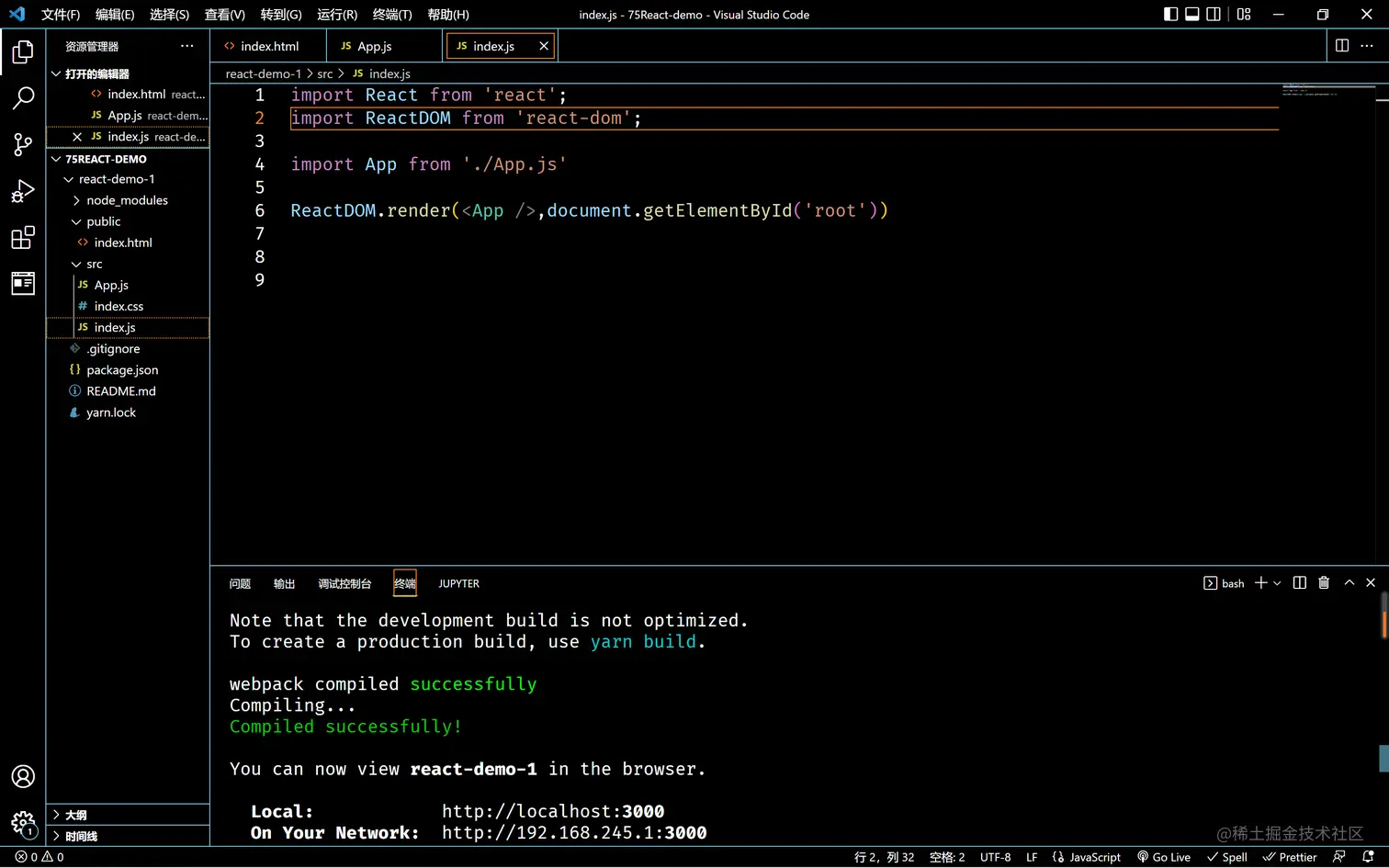Open README.md in the file tree
1389x868 pixels.
(121, 390)
